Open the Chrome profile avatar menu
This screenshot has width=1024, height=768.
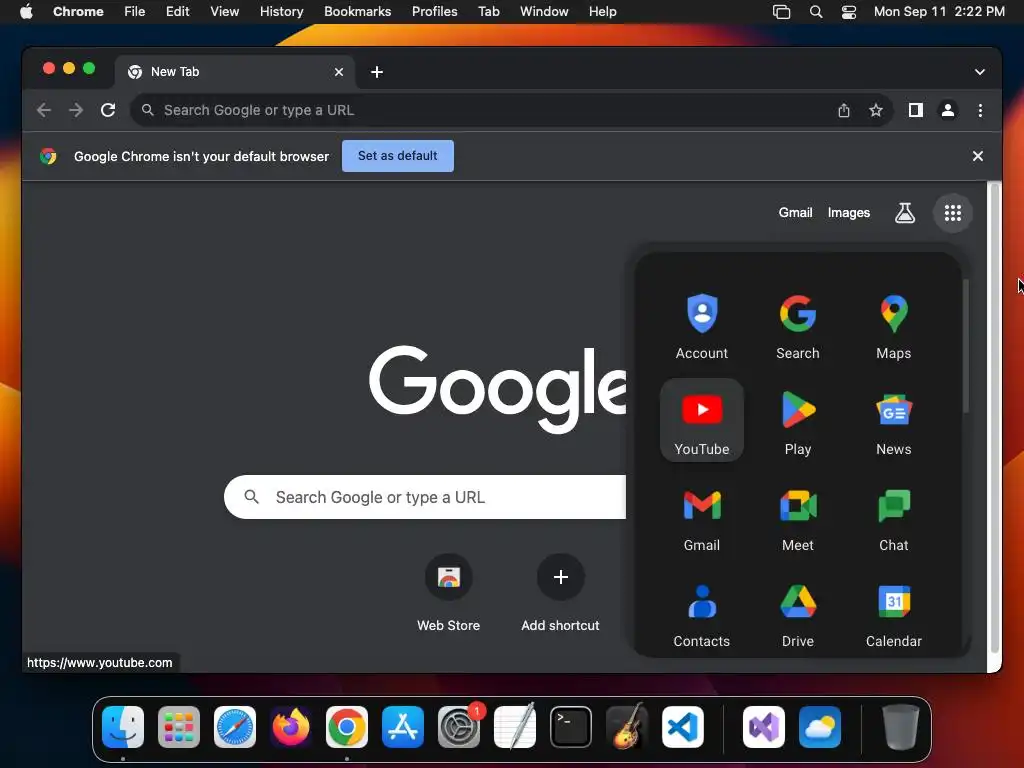point(948,110)
